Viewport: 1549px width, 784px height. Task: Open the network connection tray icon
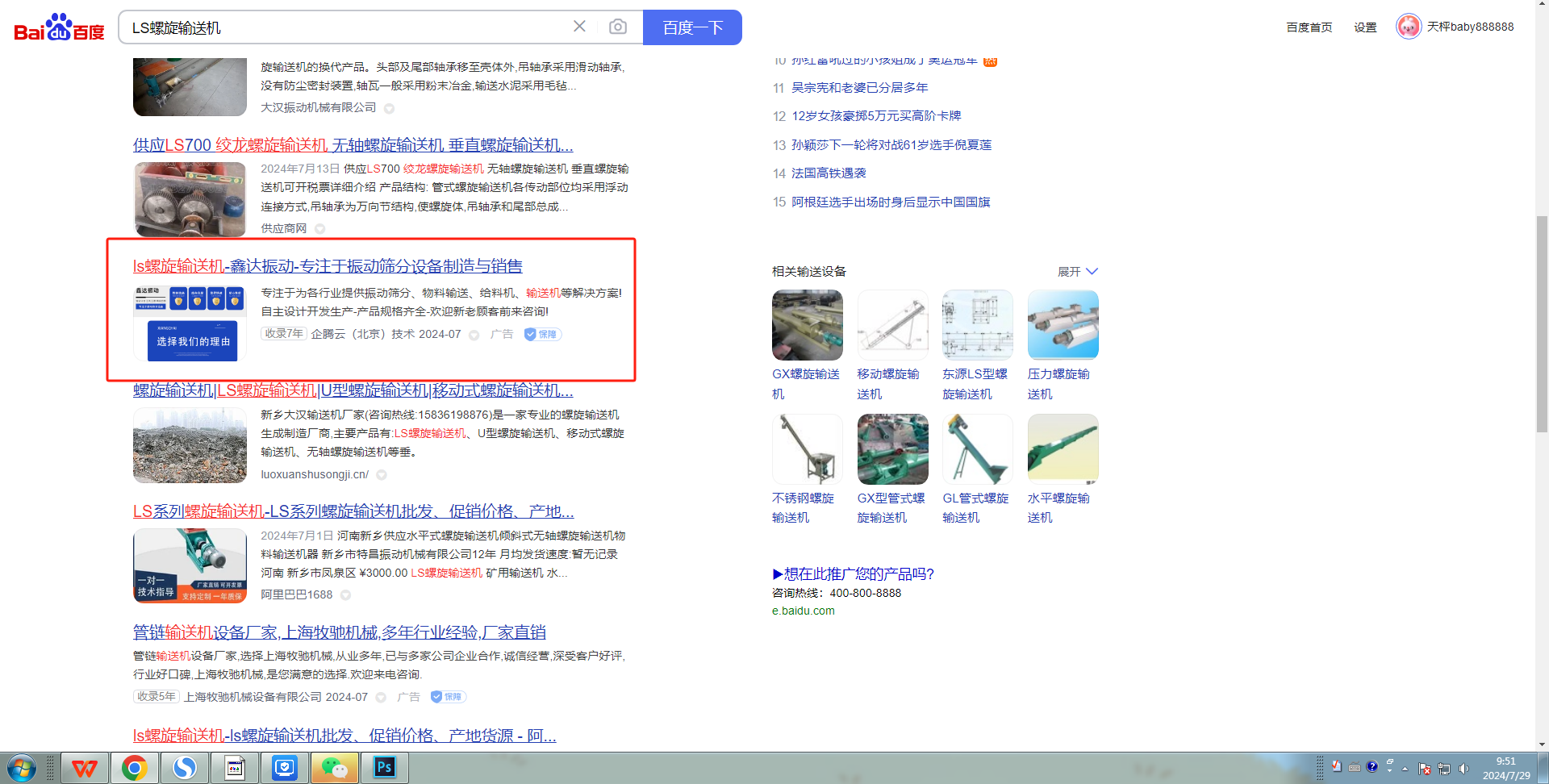pos(1444,769)
